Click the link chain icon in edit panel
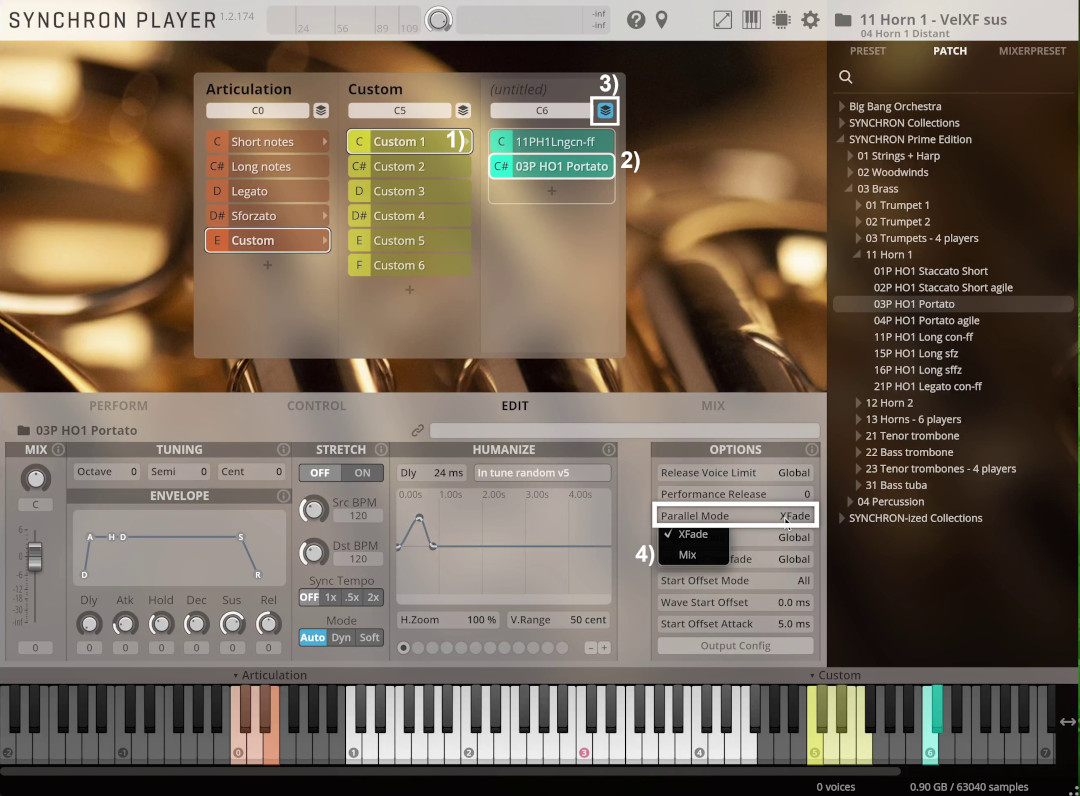1080x796 pixels. 417,430
